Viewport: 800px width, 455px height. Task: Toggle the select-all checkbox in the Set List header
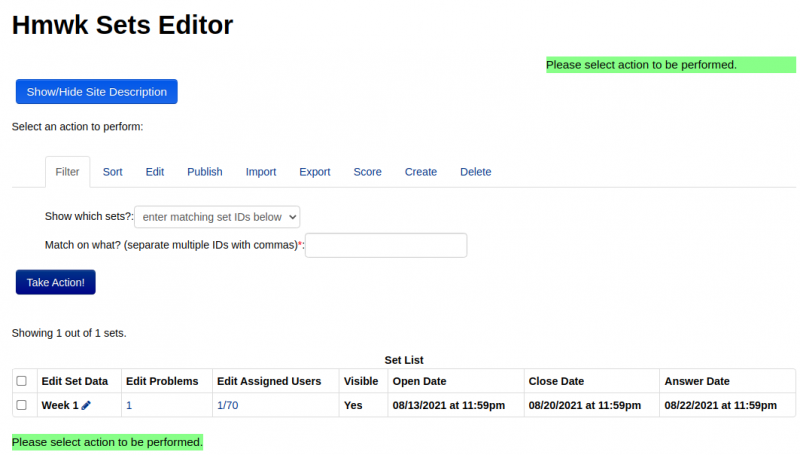21,381
